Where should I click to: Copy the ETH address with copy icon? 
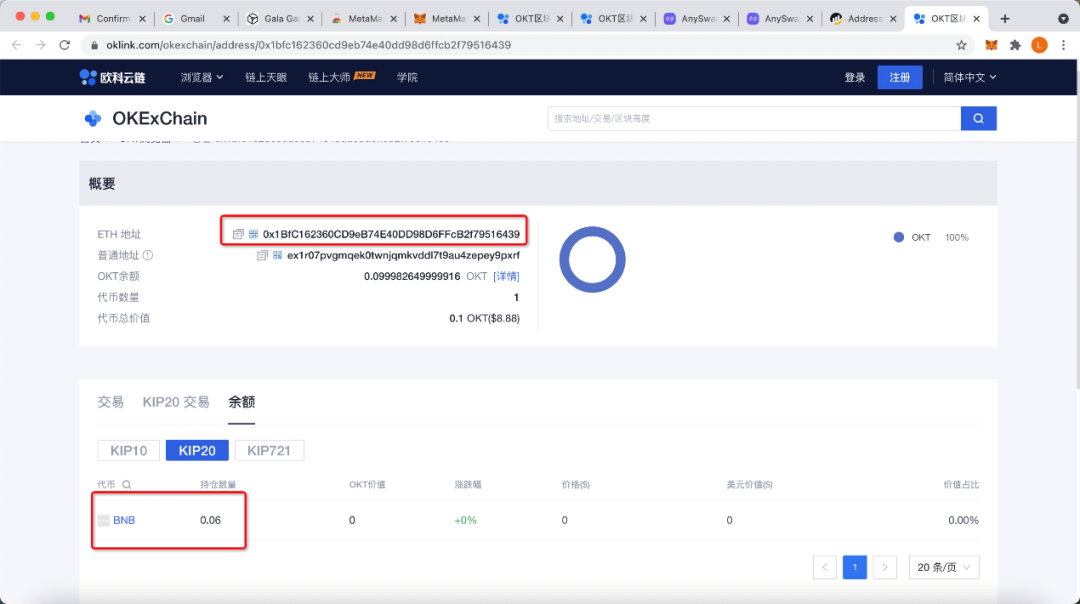tap(238, 234)
